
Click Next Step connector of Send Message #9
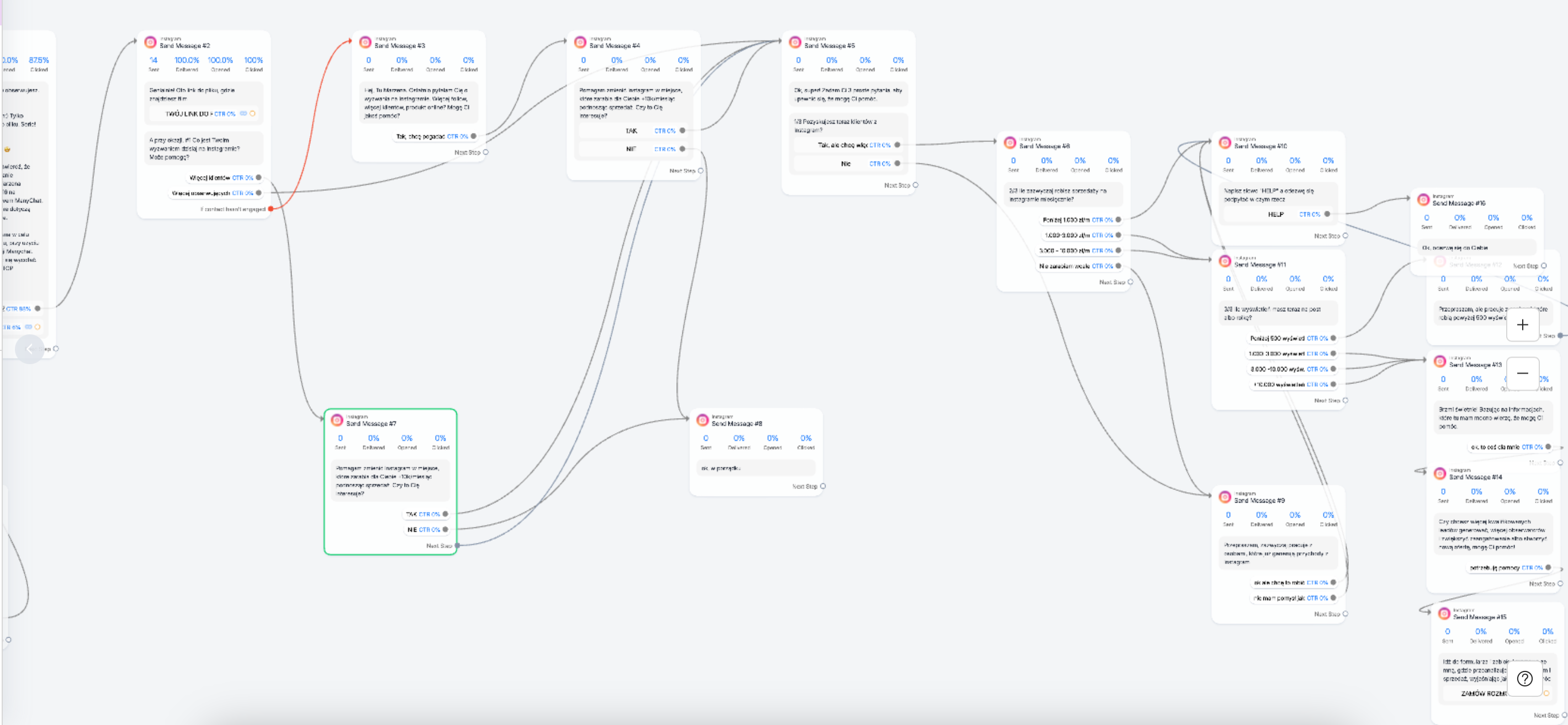pyautogui.click(x=1344, y=614)
